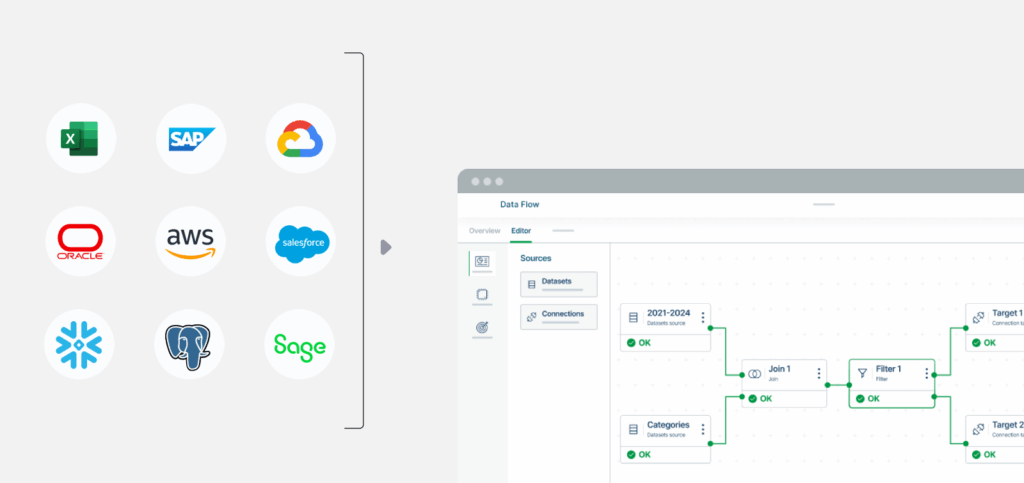Click the first gray window control dot
Viewport: 1024px width, 483px height.
pos(475,181)
